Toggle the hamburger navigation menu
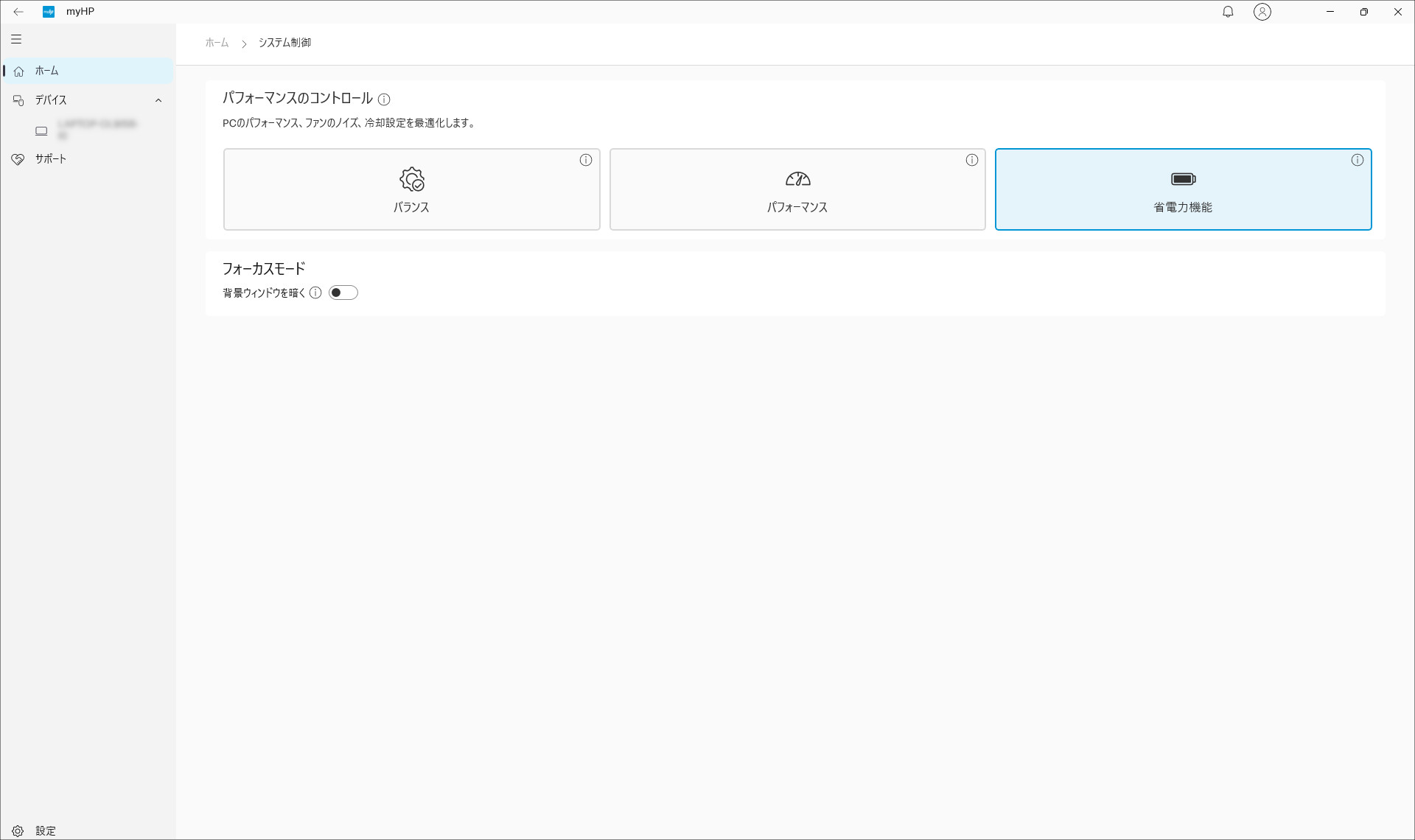This screenshot has width=1415, height=840. pos(16,39)
